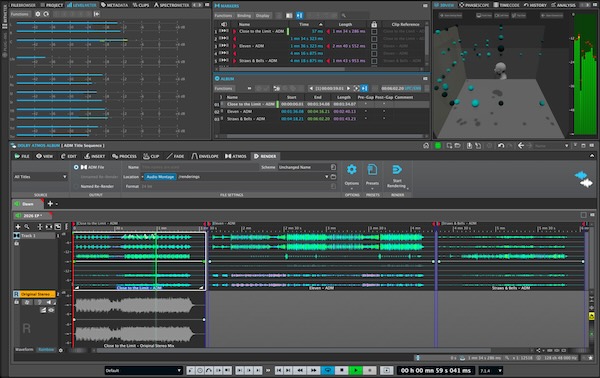Open Level Meter settings gear icon
This screenshot has height=378, width=600.
tap(38, 14)
